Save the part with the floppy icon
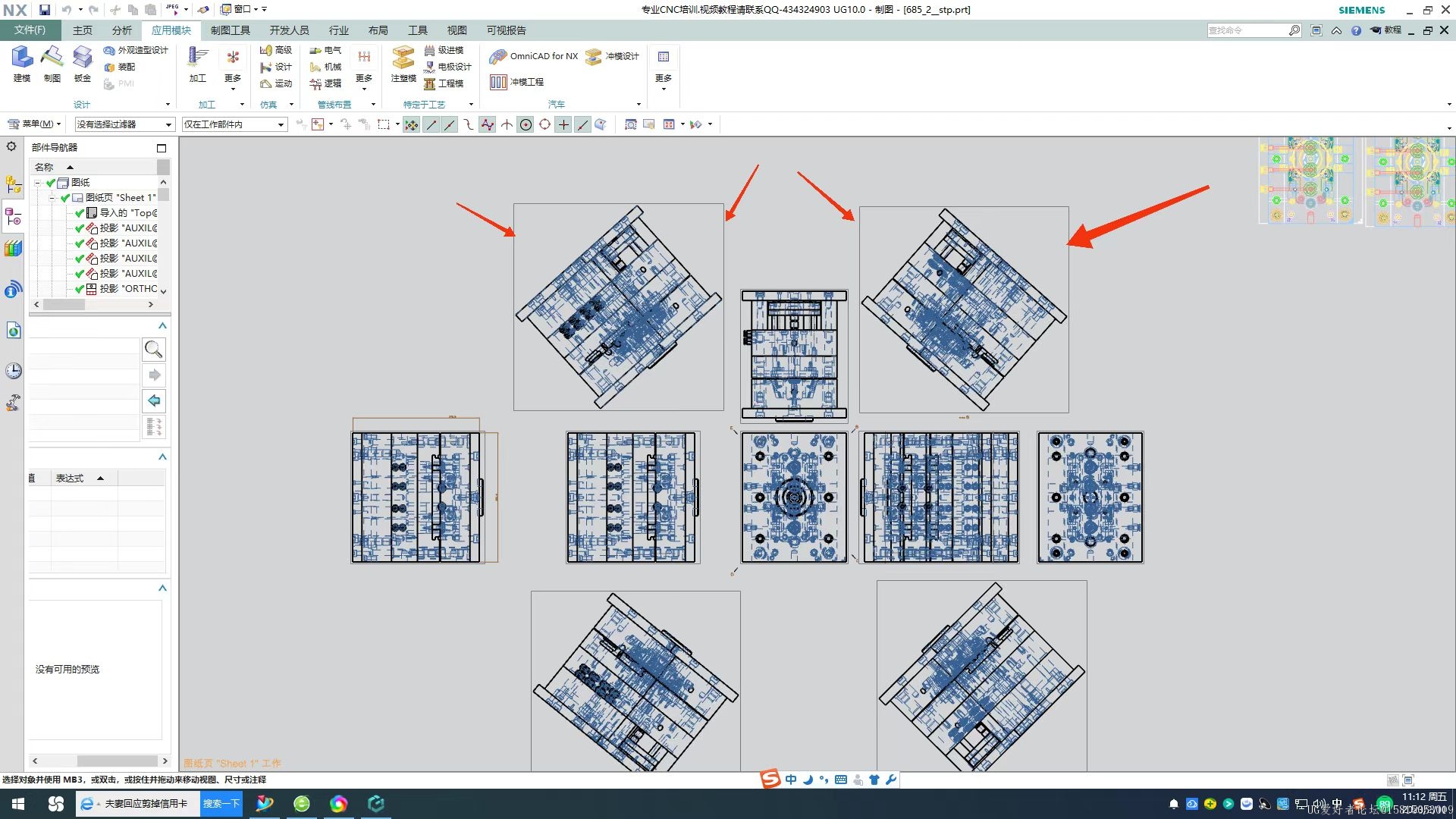 [45, 9]
